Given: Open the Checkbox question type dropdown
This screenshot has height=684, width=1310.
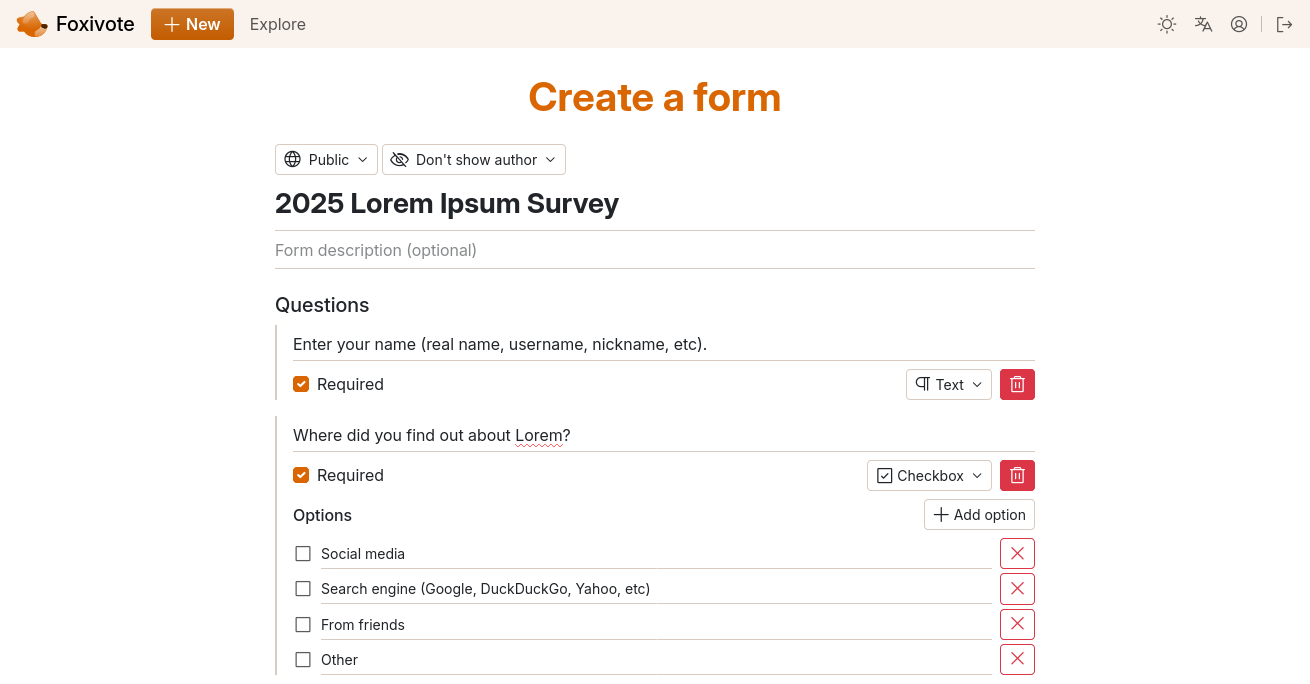Looking at the screenshot, I should pyautogui.click(x=929, y=475).
